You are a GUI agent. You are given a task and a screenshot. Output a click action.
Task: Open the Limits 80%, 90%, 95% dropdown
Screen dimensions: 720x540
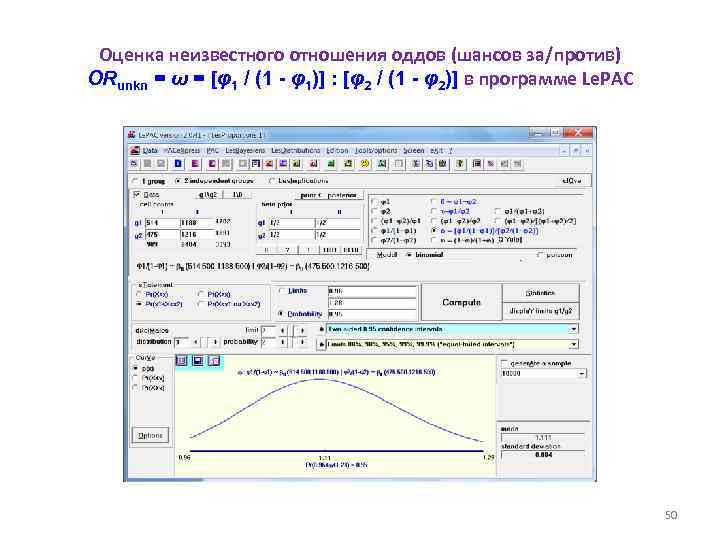(574, 344)
